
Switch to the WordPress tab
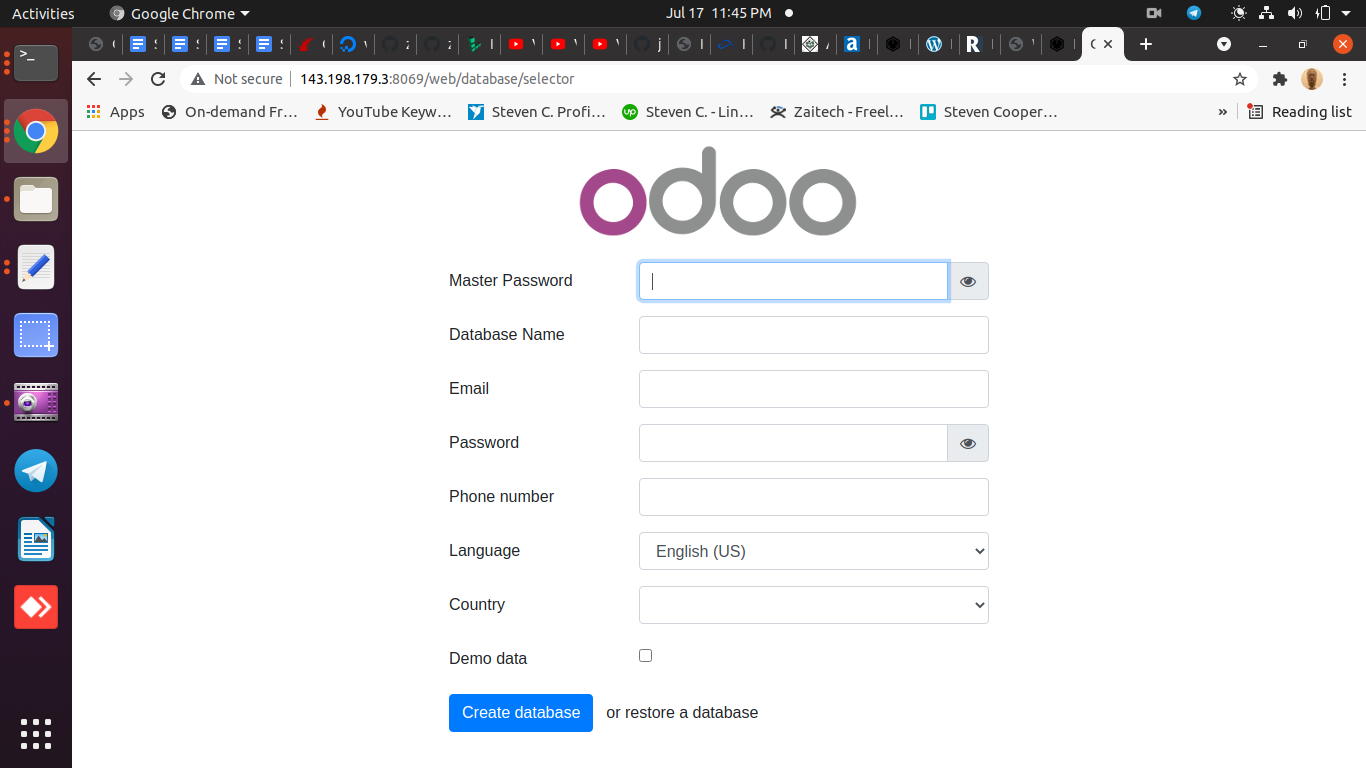934,44
